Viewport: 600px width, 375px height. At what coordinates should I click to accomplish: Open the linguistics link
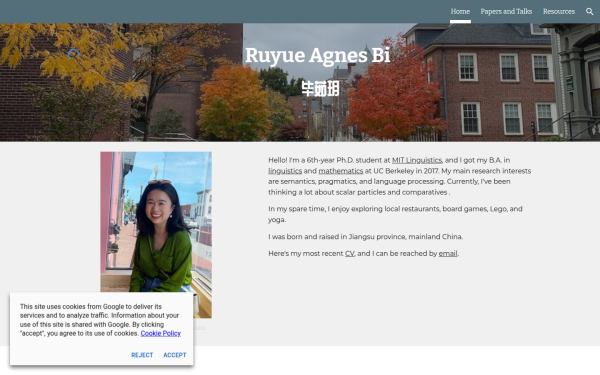(285, 171)
